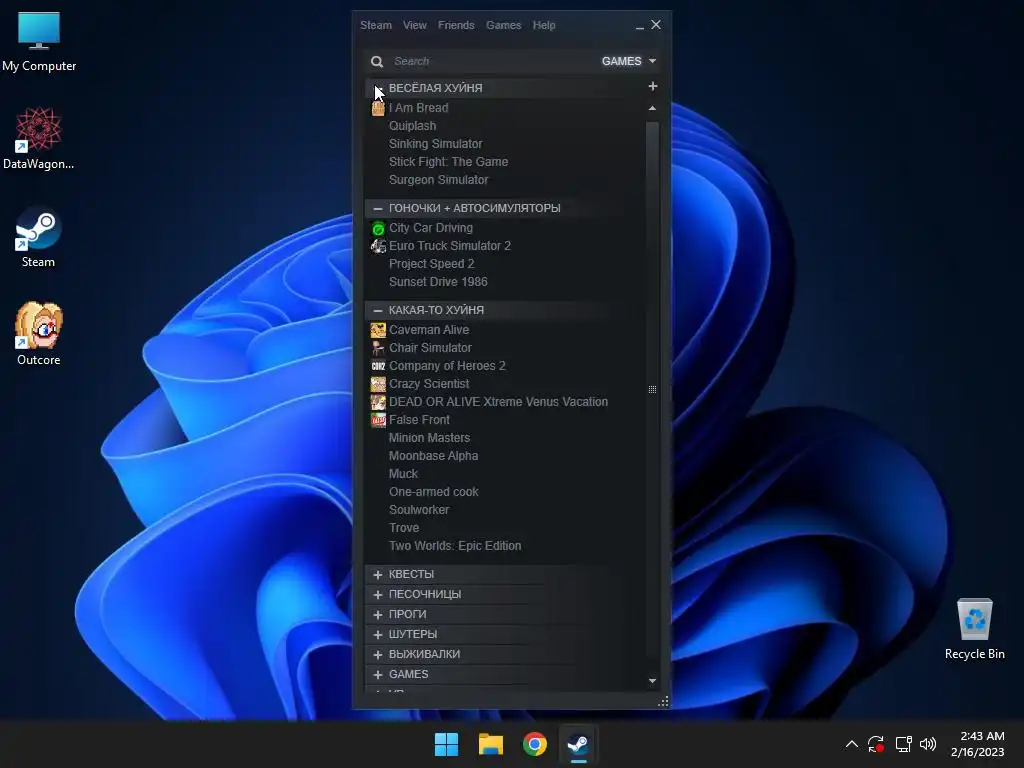This screenshot has width=1024, height=768.
Task: Open the Games menu
Action: click(504, 25)
